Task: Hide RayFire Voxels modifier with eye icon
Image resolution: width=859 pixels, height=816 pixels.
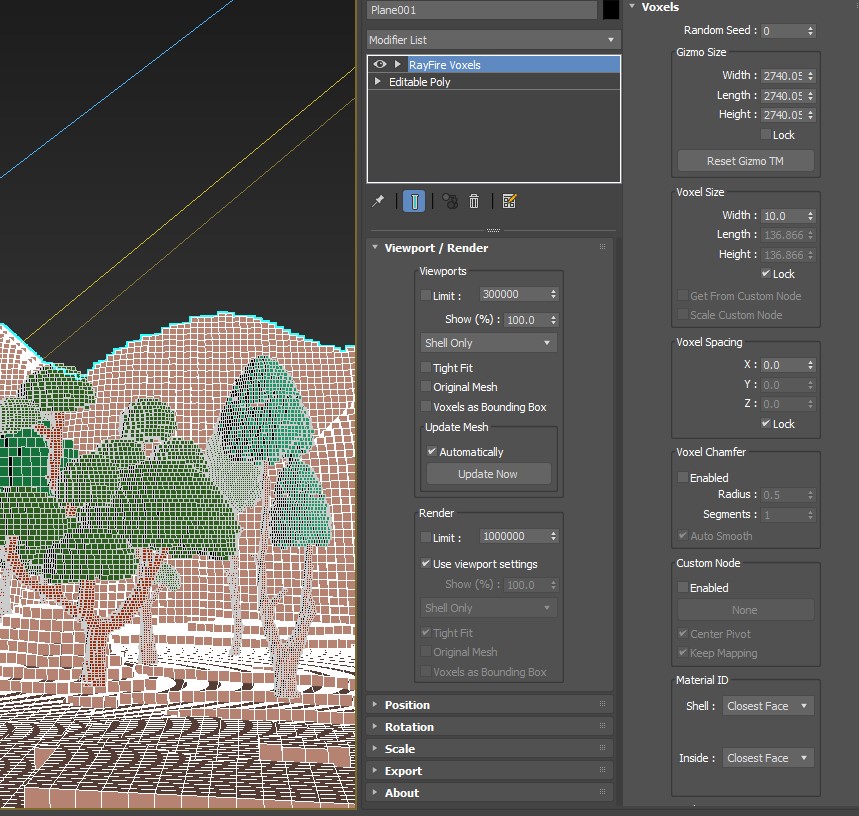Action: click(x=380, y=64)
